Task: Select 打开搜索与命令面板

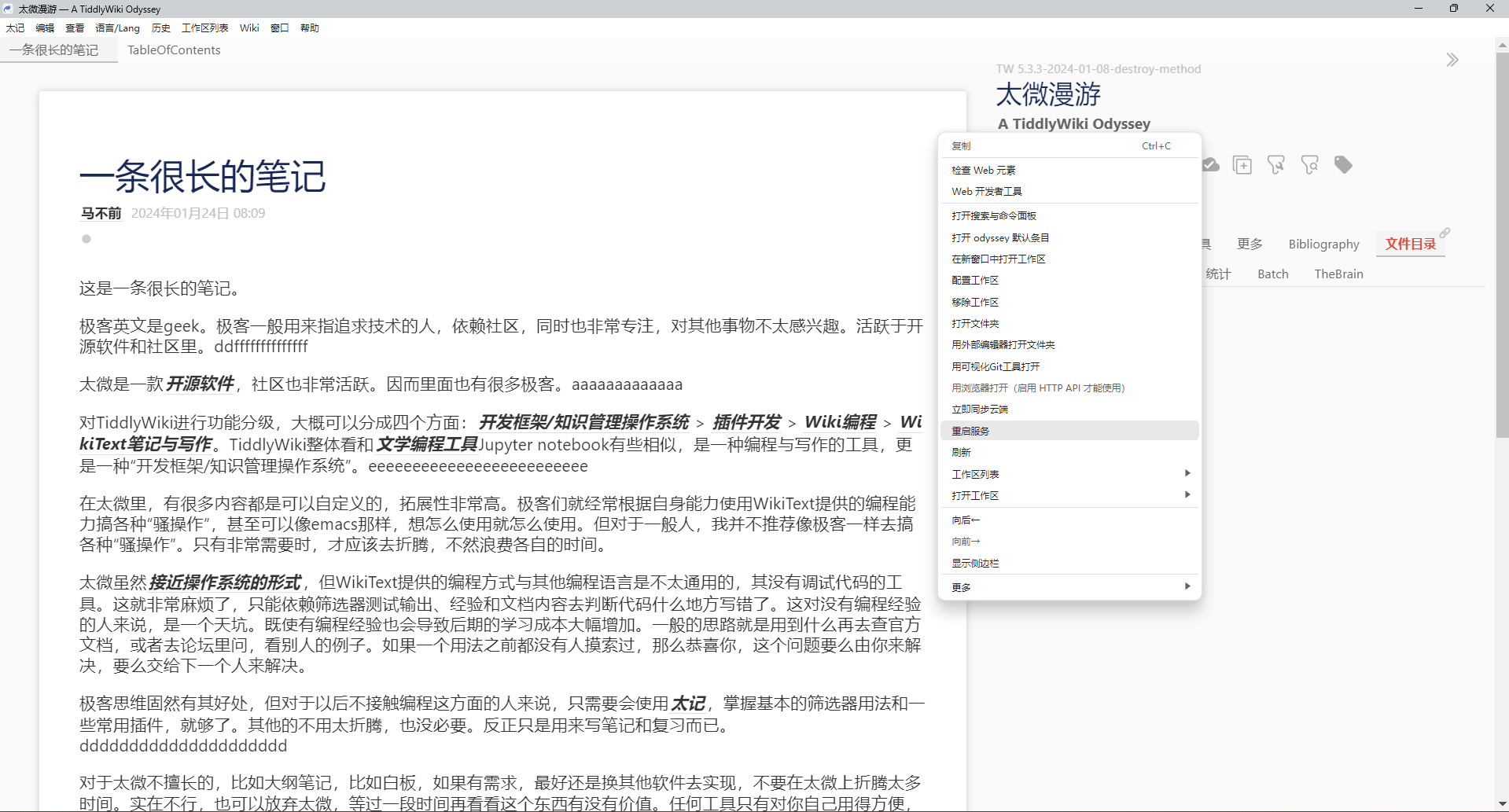Action: [x=1069, y=215]
